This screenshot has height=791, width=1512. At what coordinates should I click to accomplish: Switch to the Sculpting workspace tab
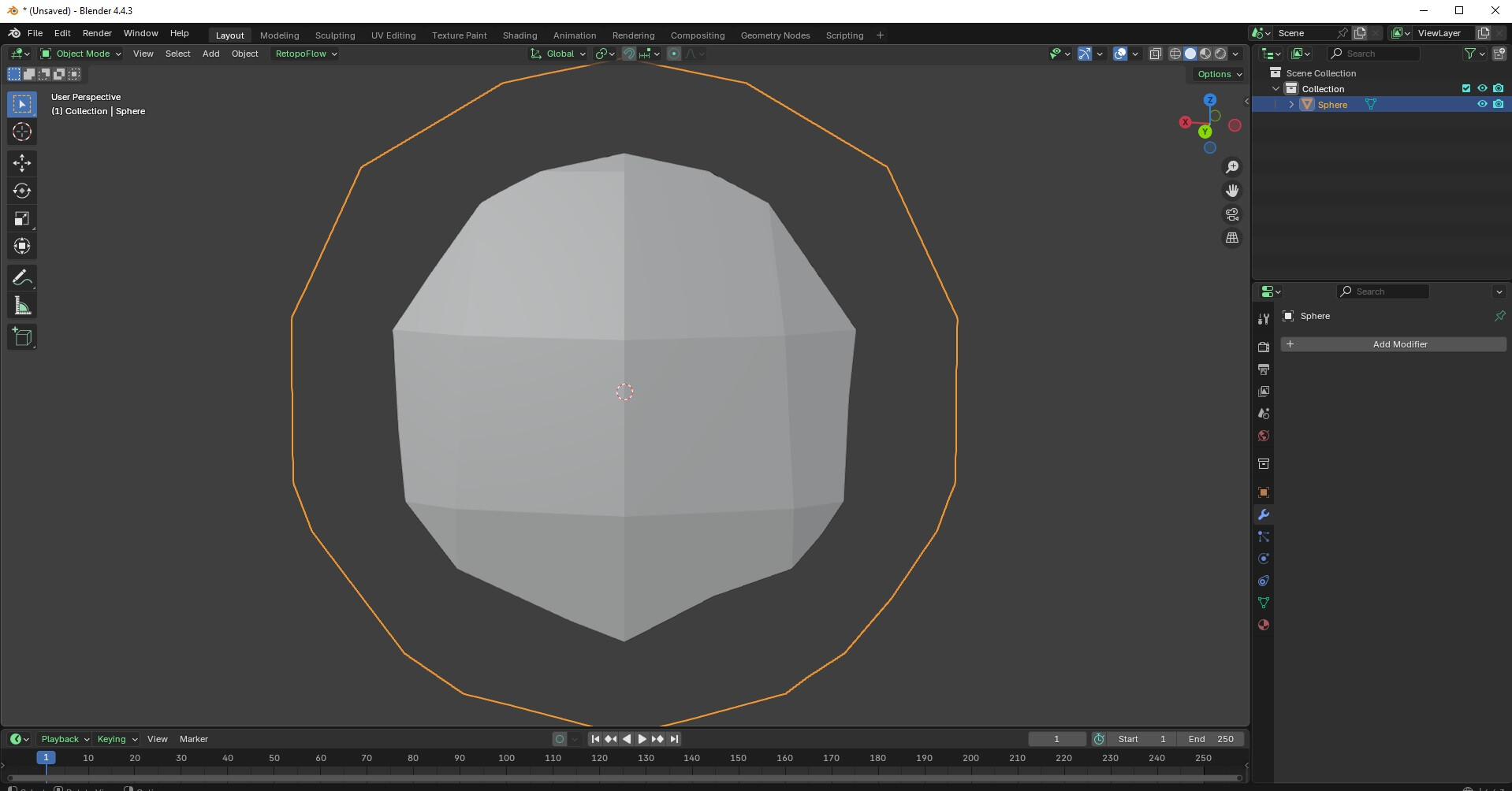point(335,35)
